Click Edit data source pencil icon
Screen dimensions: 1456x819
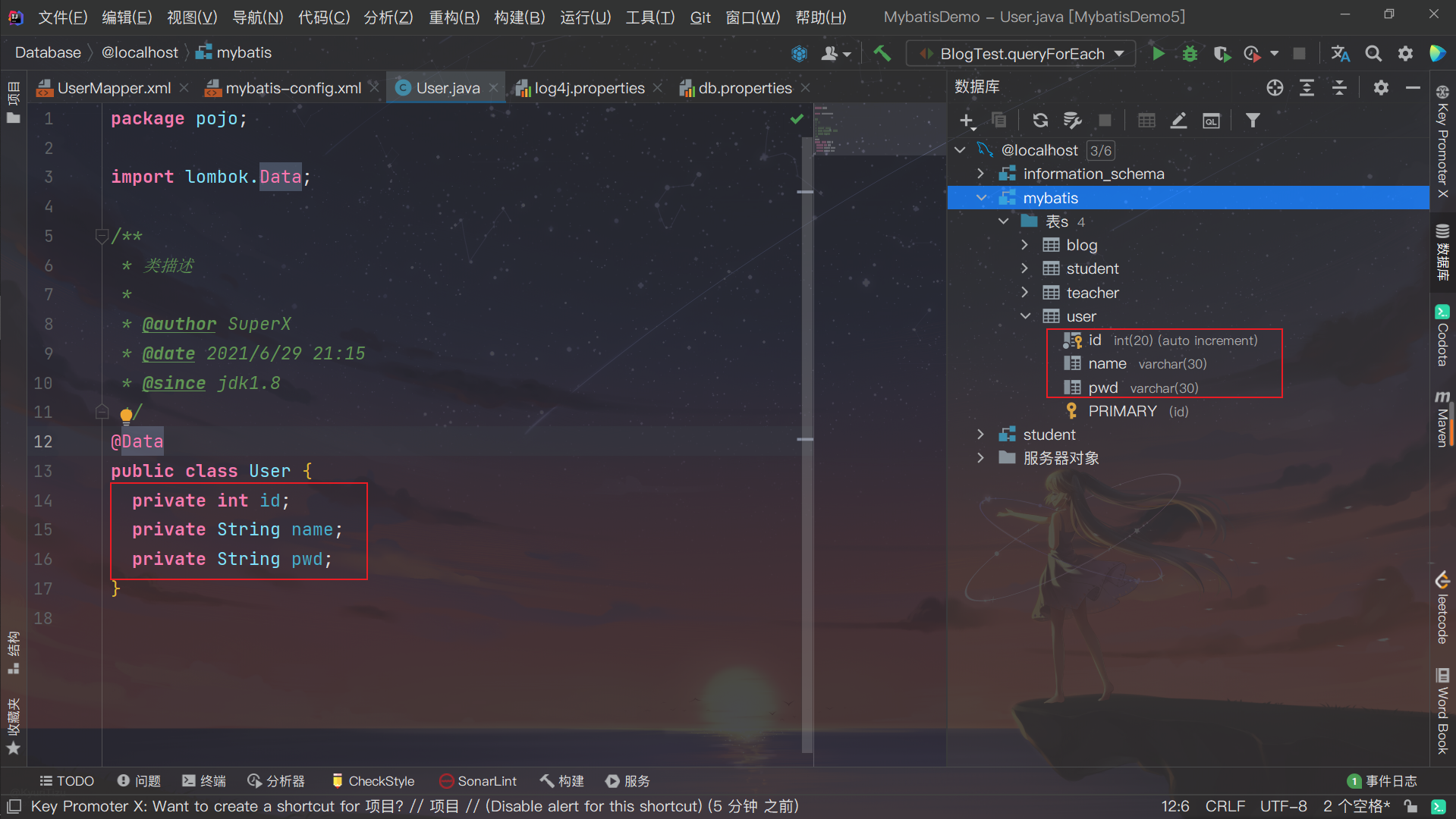coord(1178,121)
